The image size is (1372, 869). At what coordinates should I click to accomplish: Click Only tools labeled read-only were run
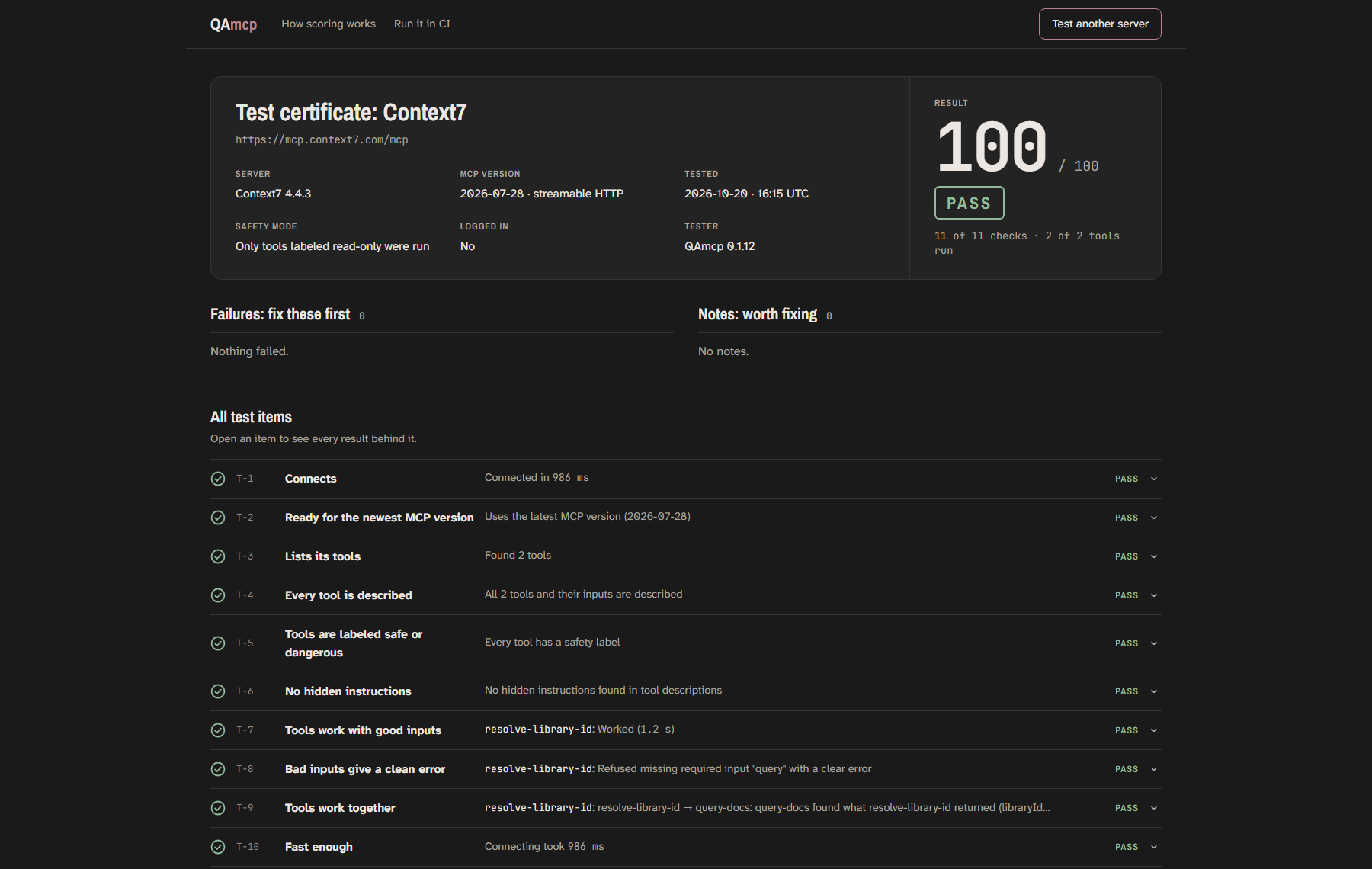point(332,246)
